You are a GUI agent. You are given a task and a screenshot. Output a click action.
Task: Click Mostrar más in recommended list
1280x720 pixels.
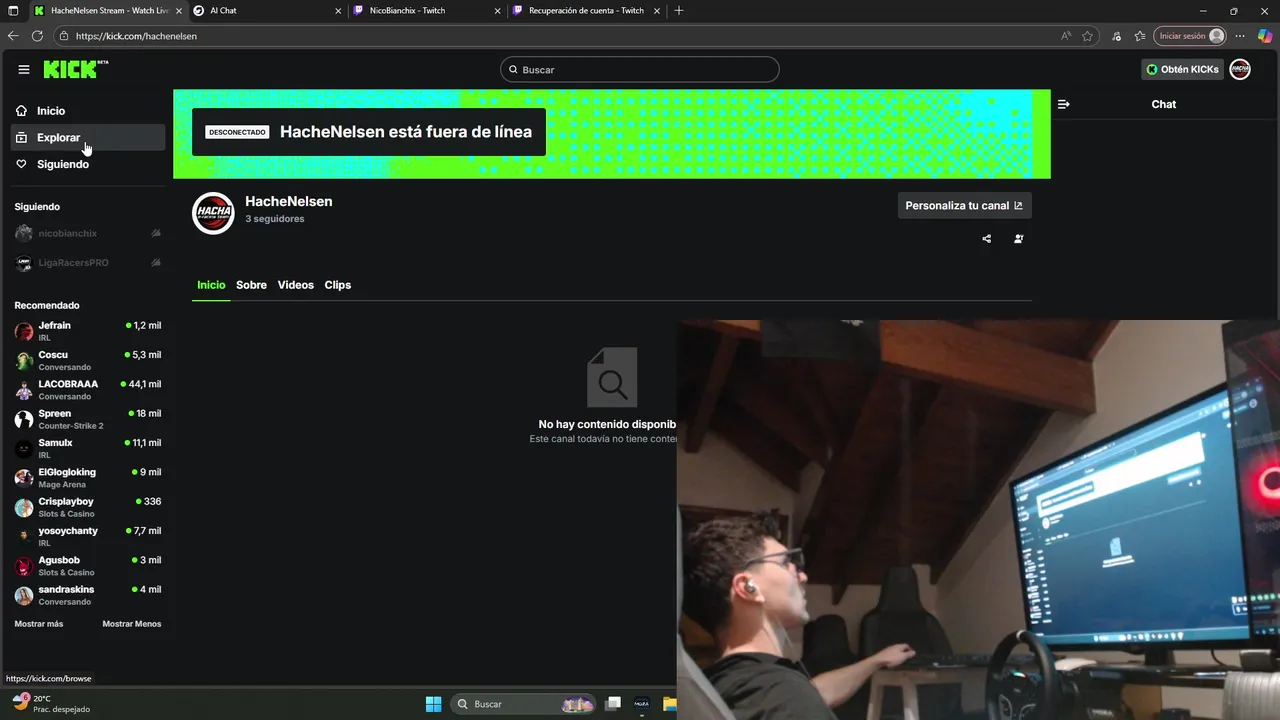point(39,624)
